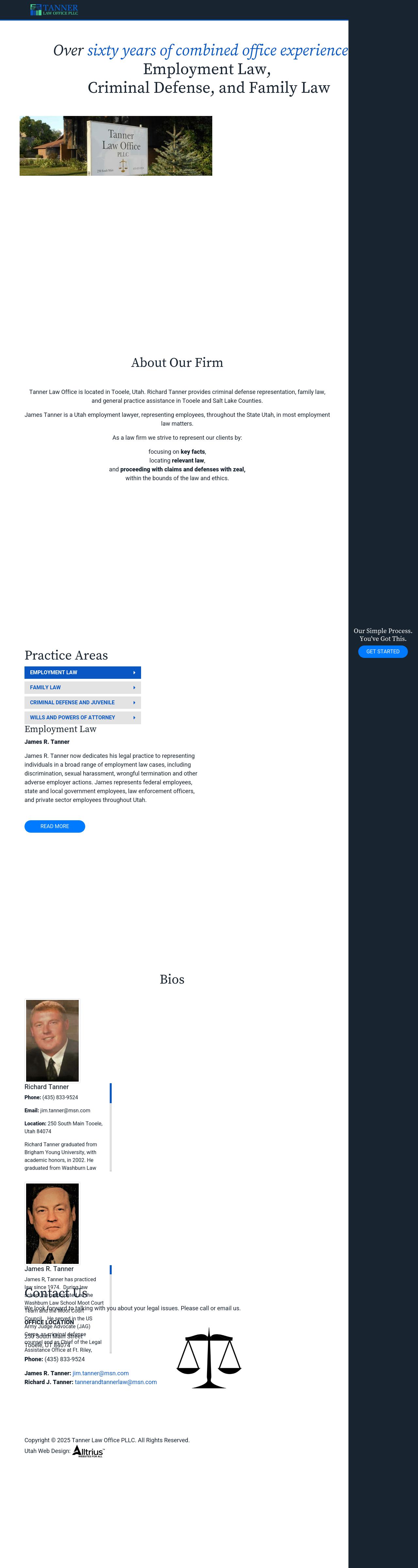Expand the Family Law row arrow
Screen dimensions: 418x1568
coord(135,688)
